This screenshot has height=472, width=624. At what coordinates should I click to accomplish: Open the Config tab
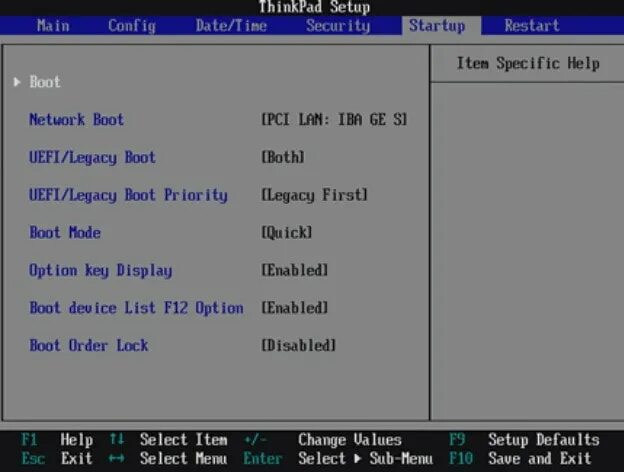click(132, 26)
